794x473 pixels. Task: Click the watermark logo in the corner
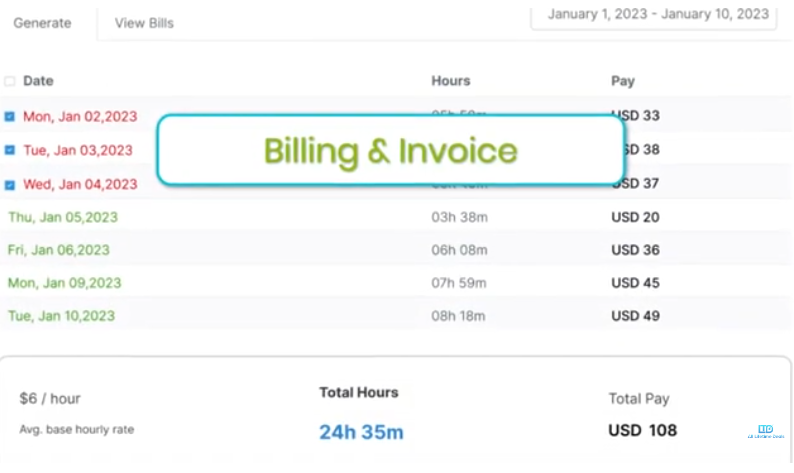(x=765, y=430)
